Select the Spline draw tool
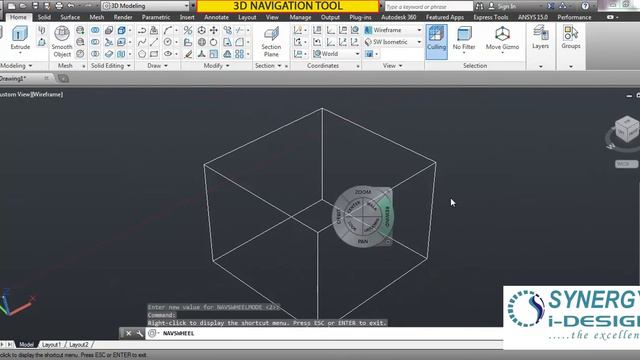 142,42
